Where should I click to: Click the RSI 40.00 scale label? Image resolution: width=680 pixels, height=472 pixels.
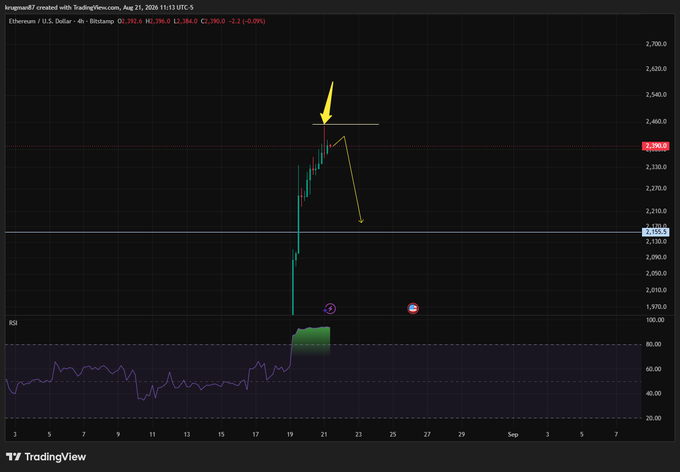[x=654, y=393]
